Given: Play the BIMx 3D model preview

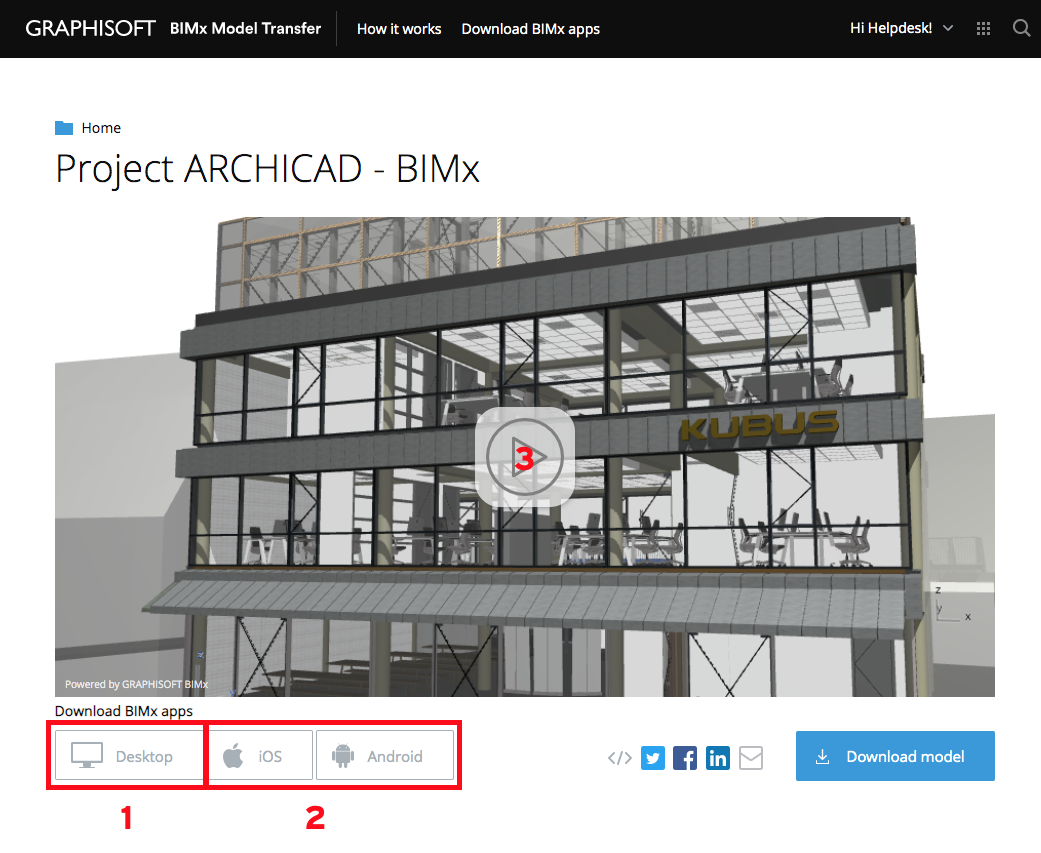Looking at the screenshot, I should tap(524, 457).
